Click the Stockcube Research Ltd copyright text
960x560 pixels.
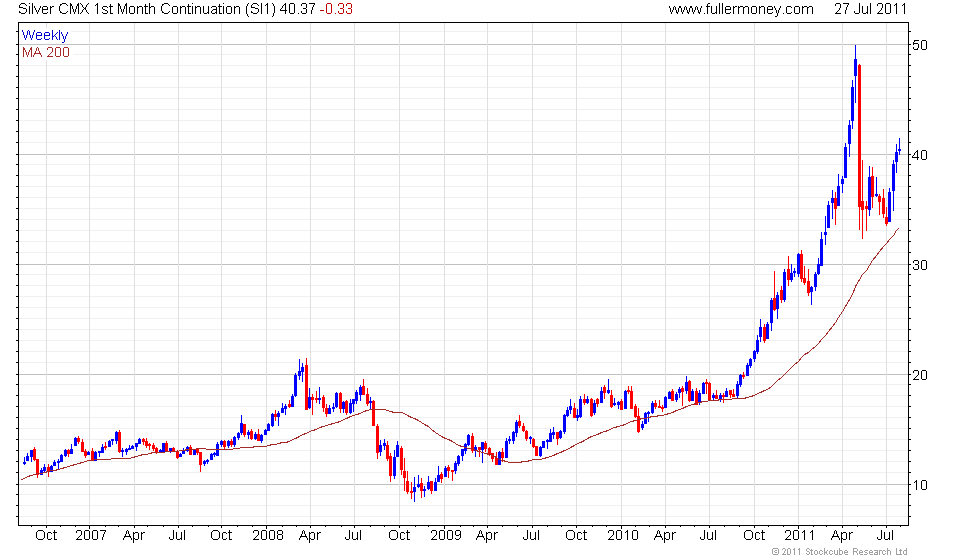tap(839, 552)
